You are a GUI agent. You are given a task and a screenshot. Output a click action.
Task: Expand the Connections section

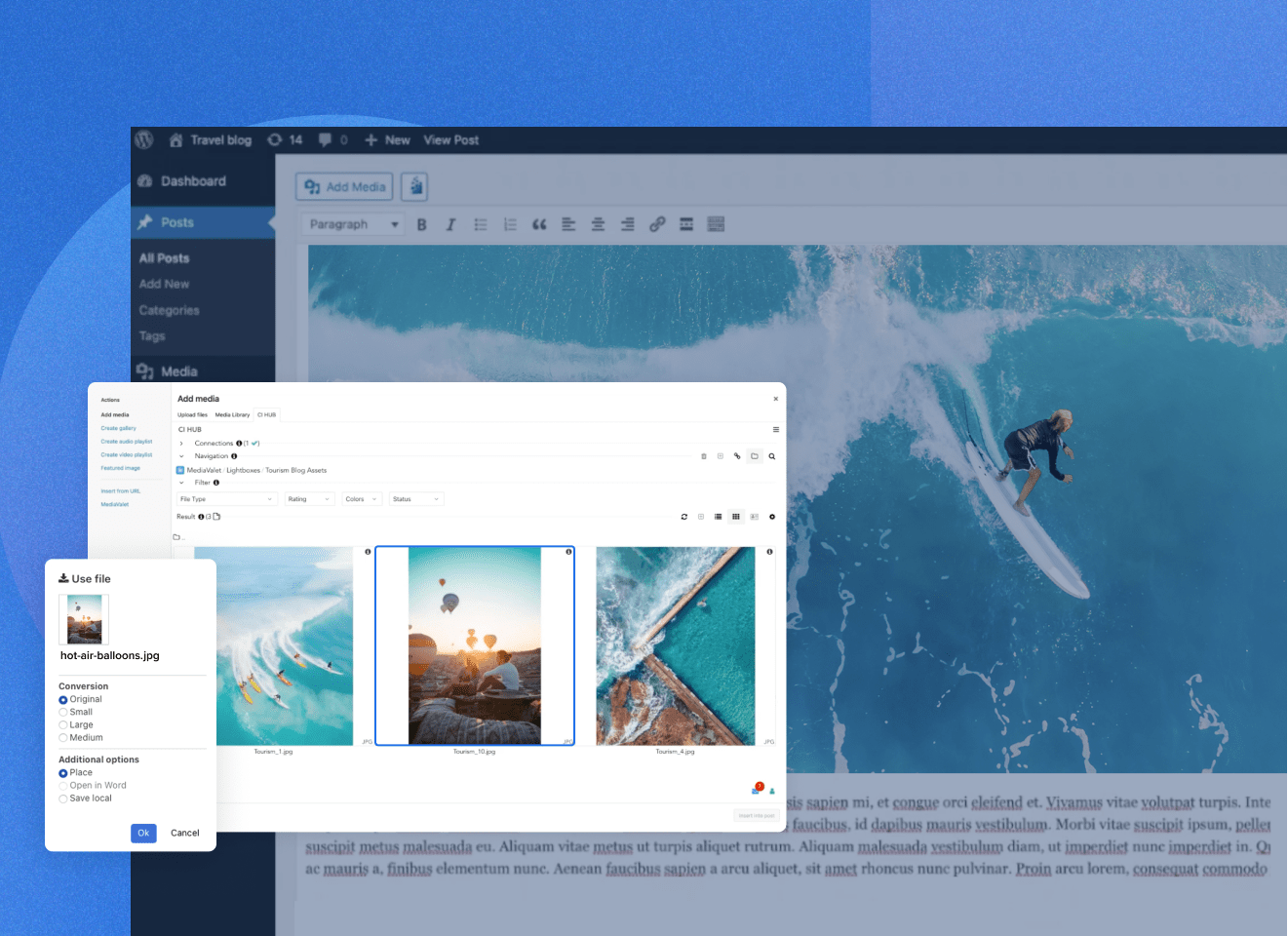[181, 444]
